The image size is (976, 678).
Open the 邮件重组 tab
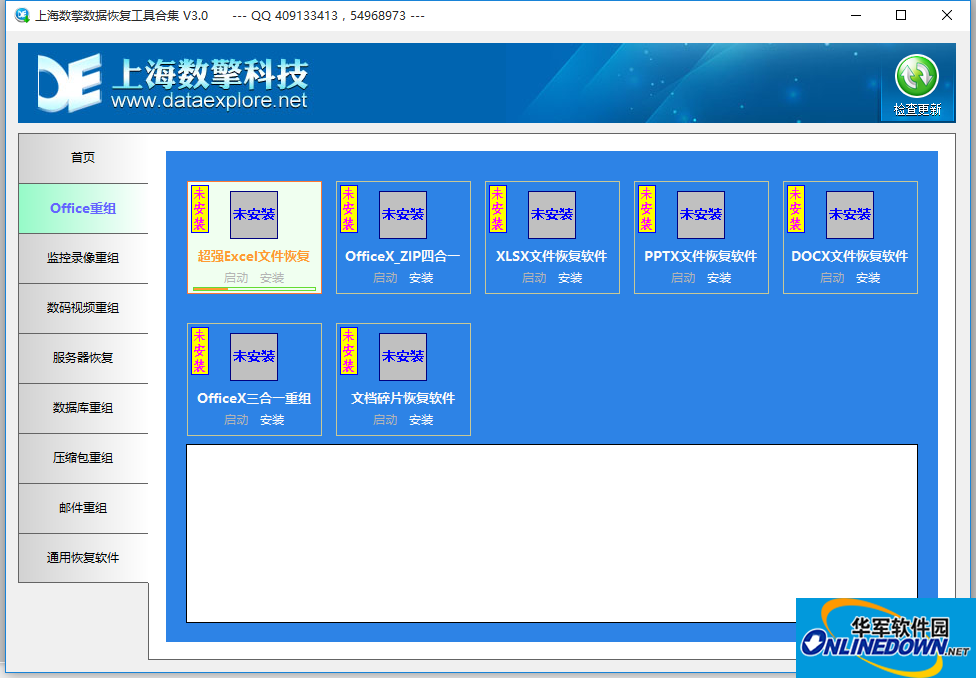click(83, 508)
